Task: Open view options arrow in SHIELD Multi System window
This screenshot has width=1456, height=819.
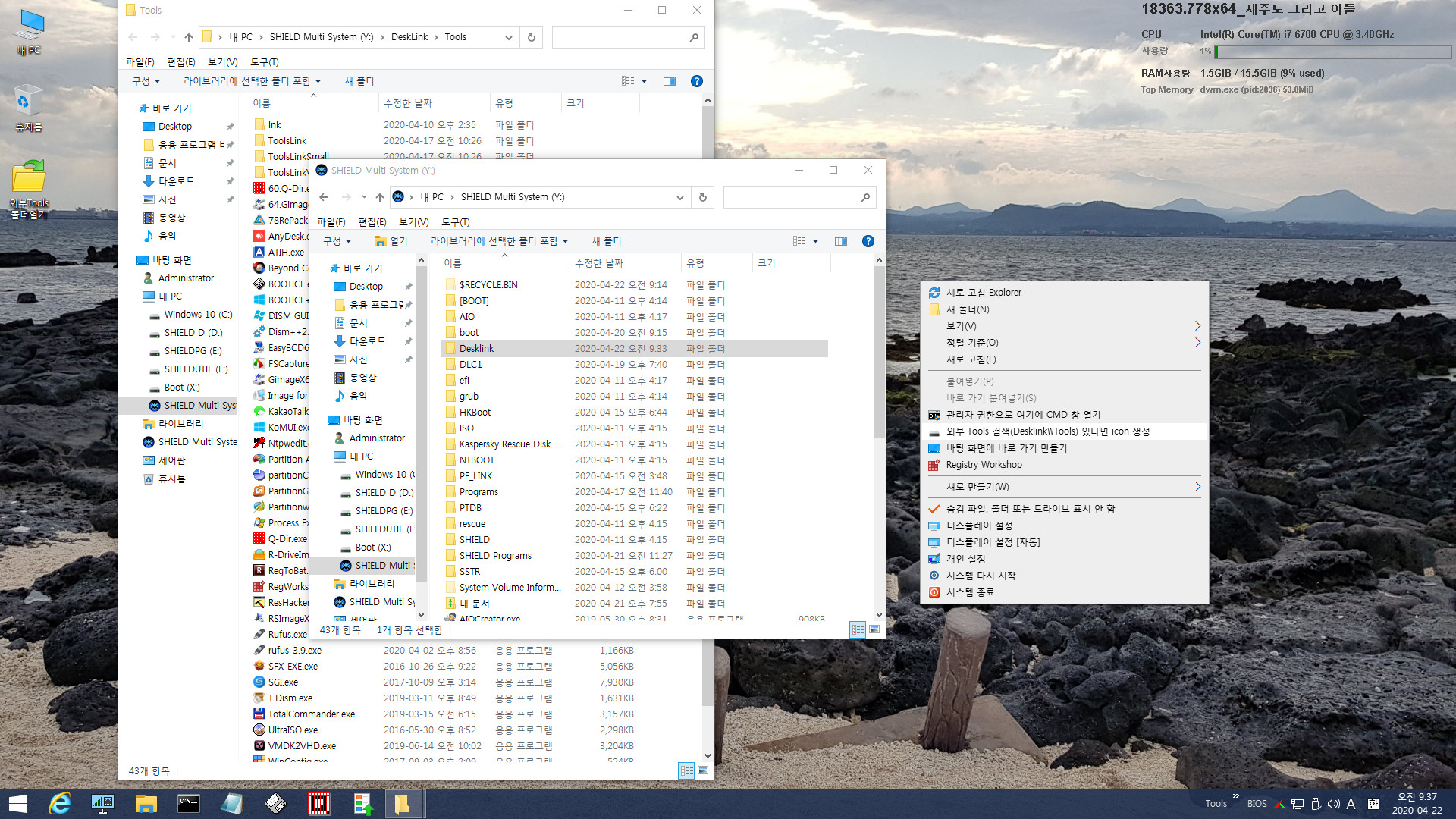Action: tap(816, 241)
